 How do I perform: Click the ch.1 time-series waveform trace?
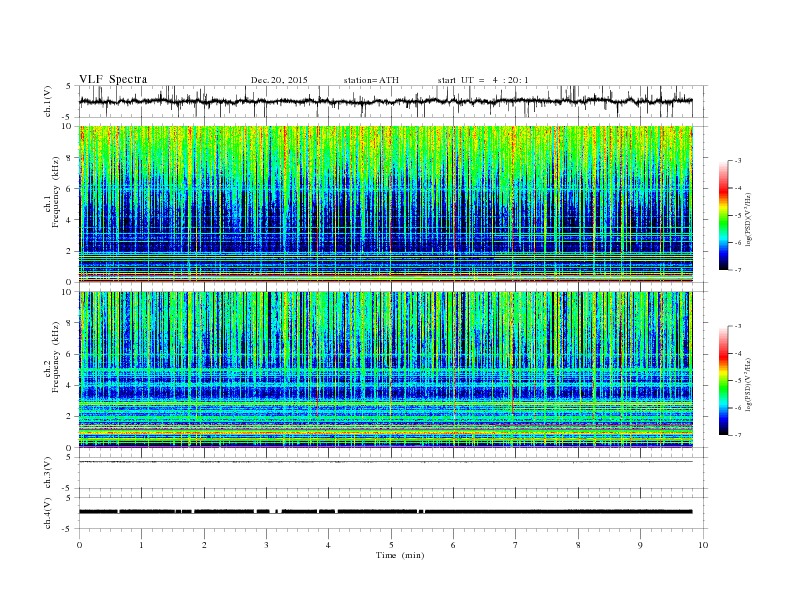click(x=385, y=101)
